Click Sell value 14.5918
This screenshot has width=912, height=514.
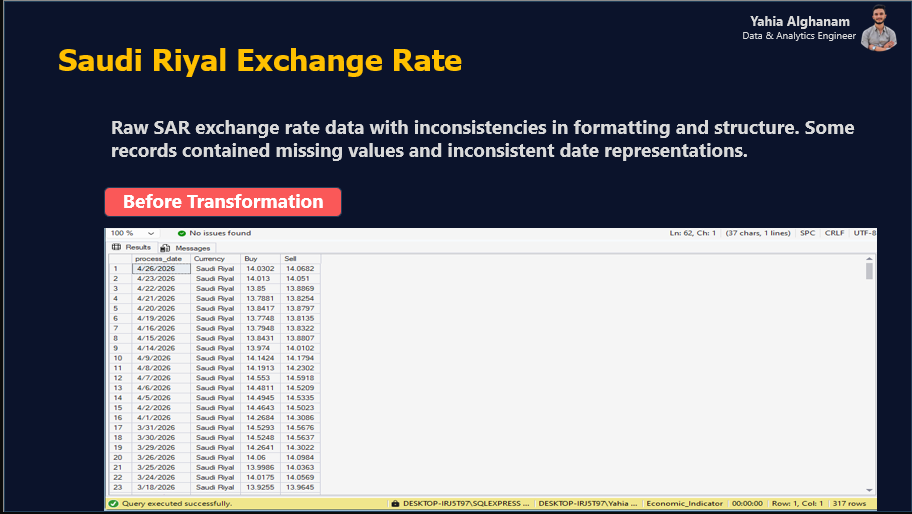click(300, 378)
